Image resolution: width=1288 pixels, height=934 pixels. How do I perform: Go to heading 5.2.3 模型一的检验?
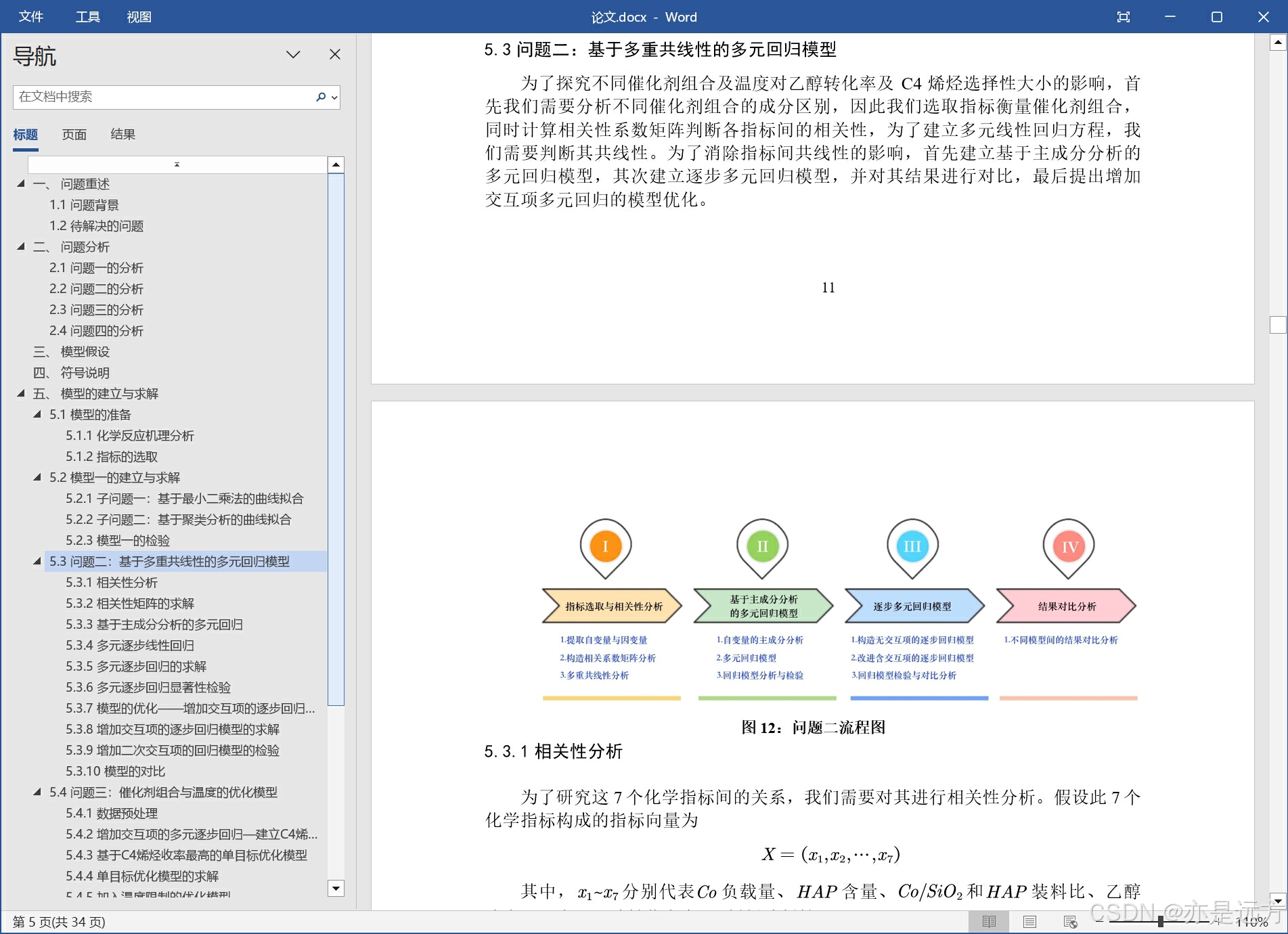pyautogui.click(x=118, y=540)
